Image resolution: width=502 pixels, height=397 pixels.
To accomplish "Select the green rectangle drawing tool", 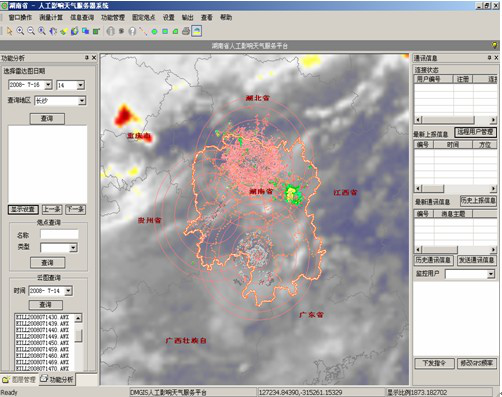I will tap(165, 32).
